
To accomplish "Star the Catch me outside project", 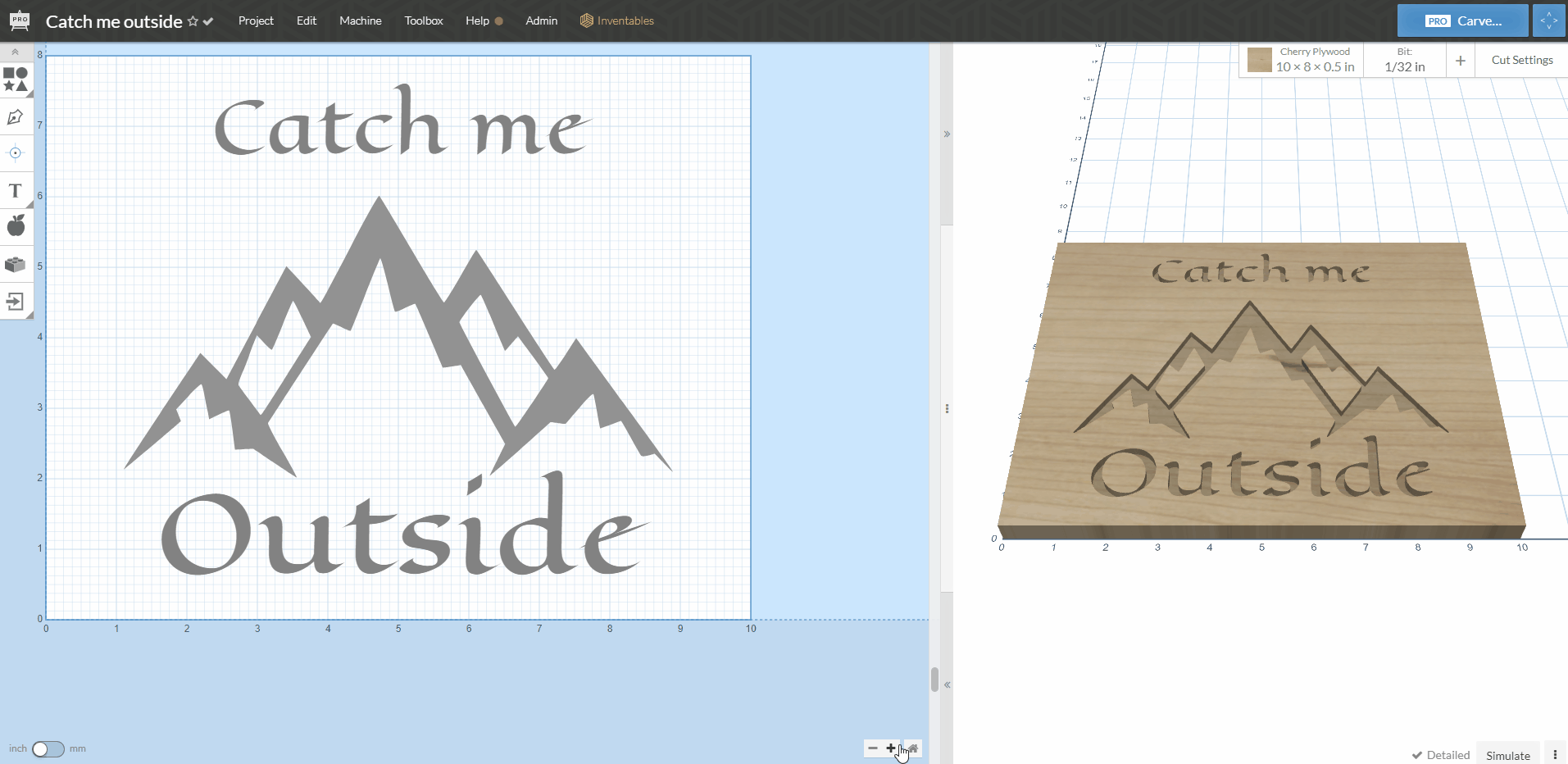I will click(x=193, y=21).
